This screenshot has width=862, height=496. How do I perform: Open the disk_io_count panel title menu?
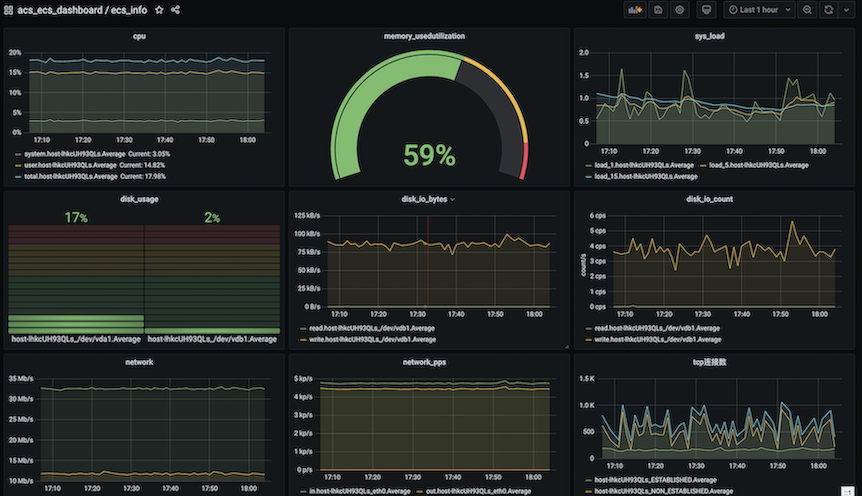709,199
